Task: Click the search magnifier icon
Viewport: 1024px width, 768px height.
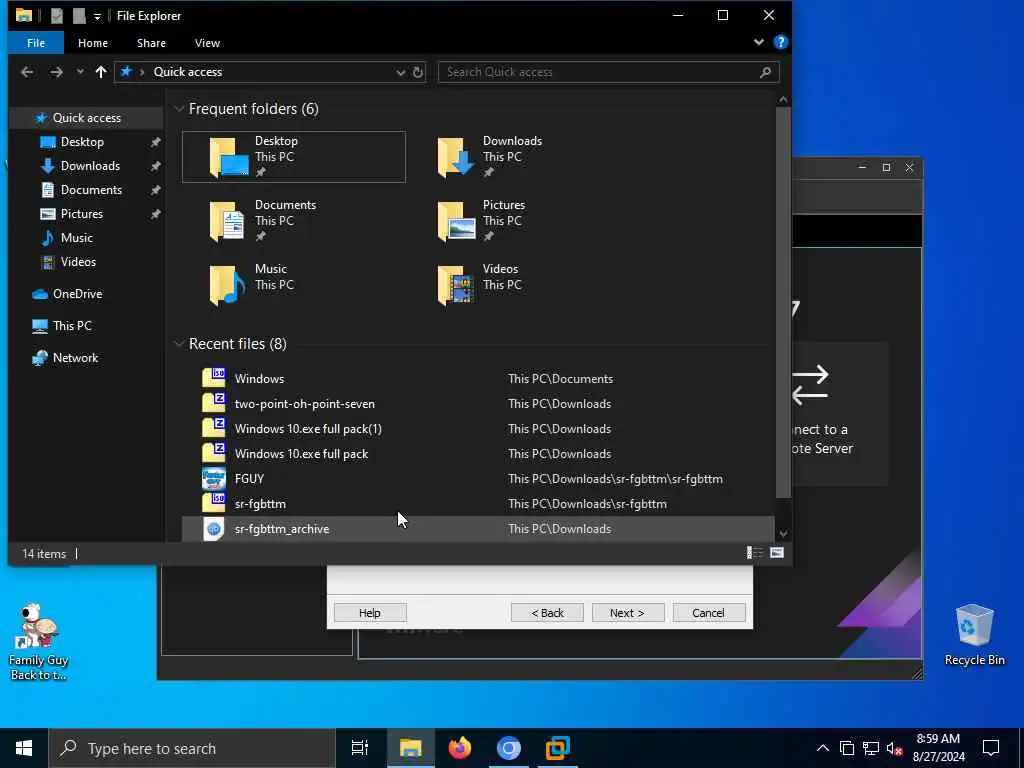Action: tap(765, 72)
